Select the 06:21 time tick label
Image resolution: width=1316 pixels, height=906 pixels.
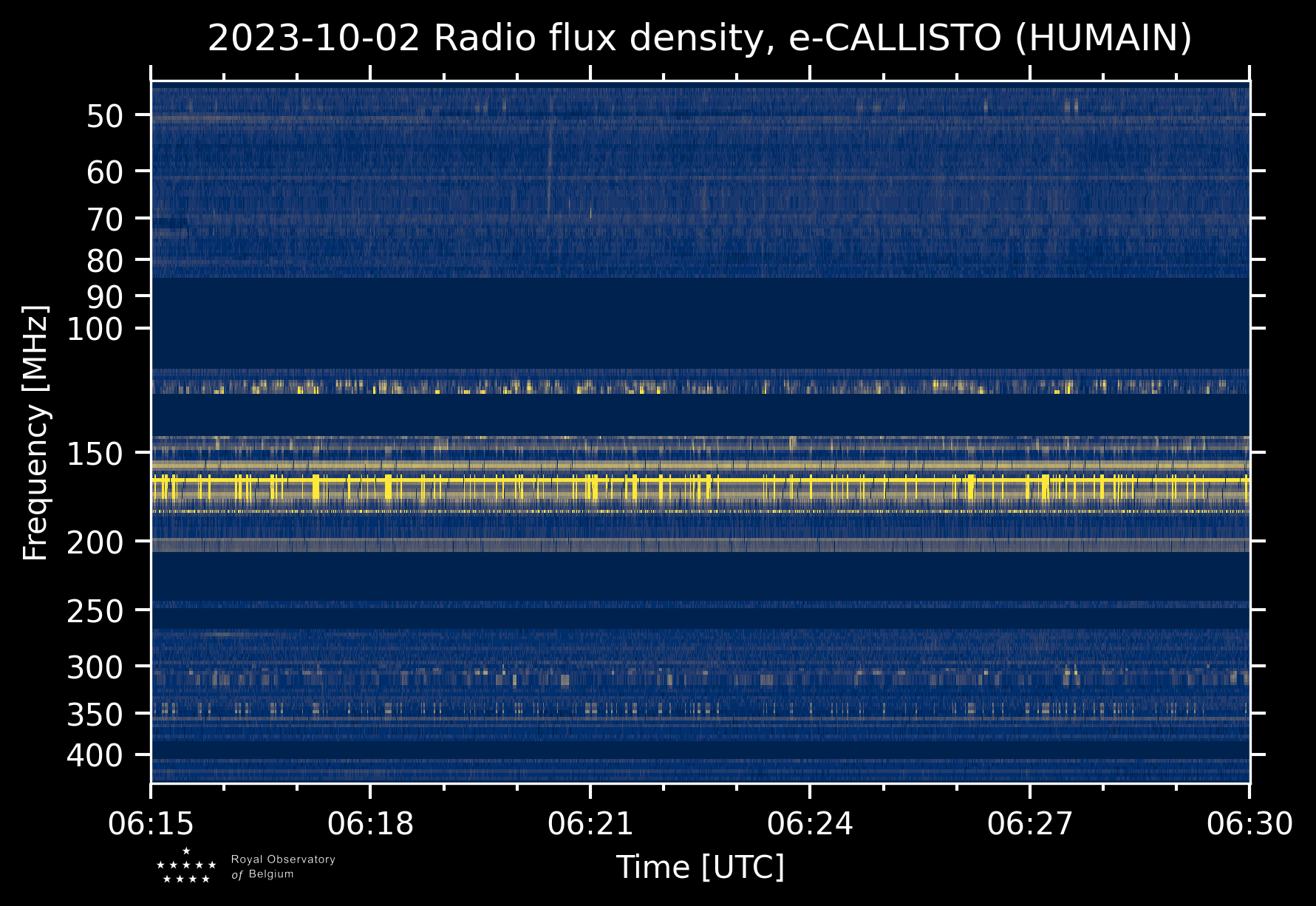click(x=590, y=823)
